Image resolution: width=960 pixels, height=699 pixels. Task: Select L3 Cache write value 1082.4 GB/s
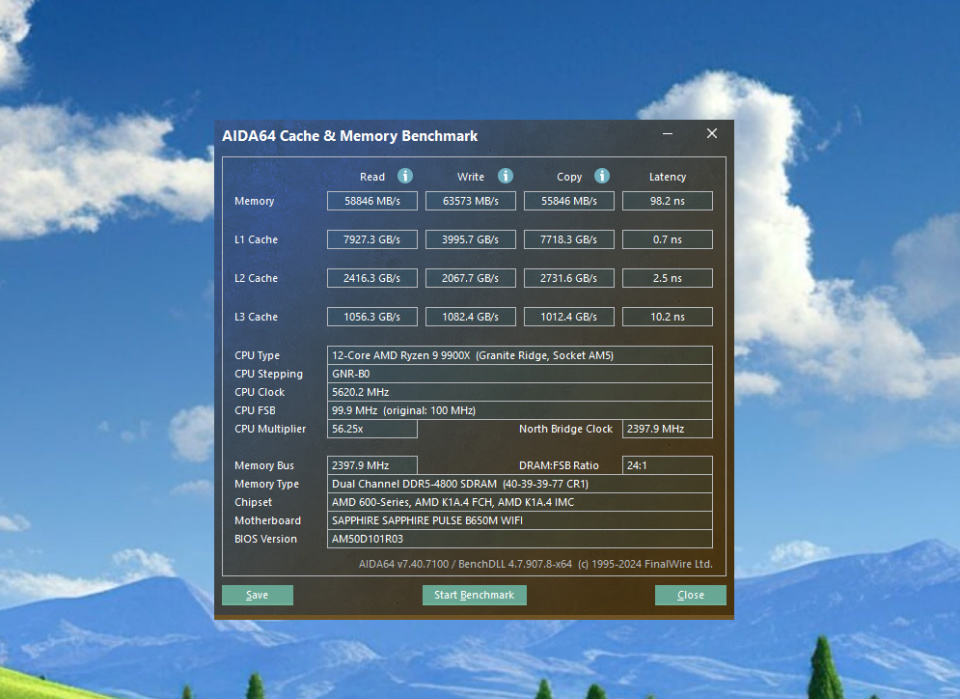pos(471,316)
